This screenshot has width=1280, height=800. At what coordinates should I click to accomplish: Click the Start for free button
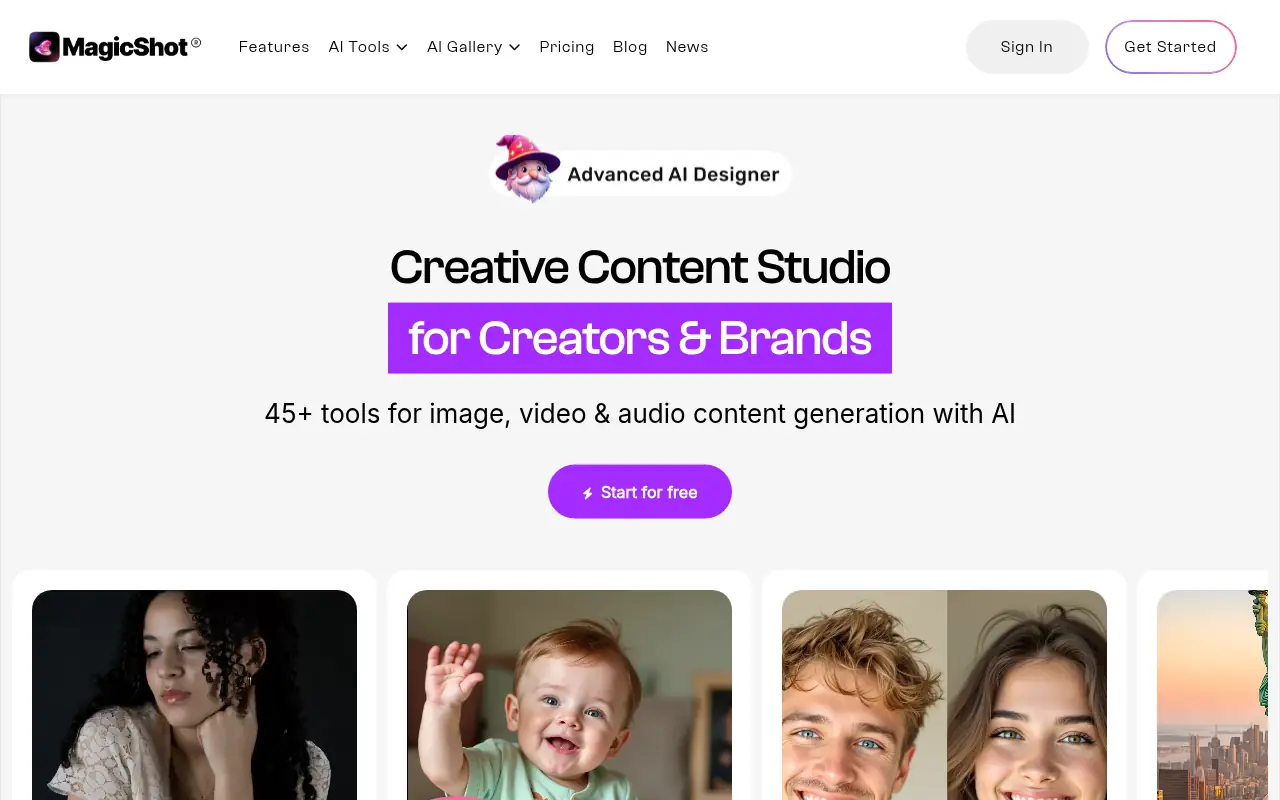pyautogui.click(x=640, y=492)
